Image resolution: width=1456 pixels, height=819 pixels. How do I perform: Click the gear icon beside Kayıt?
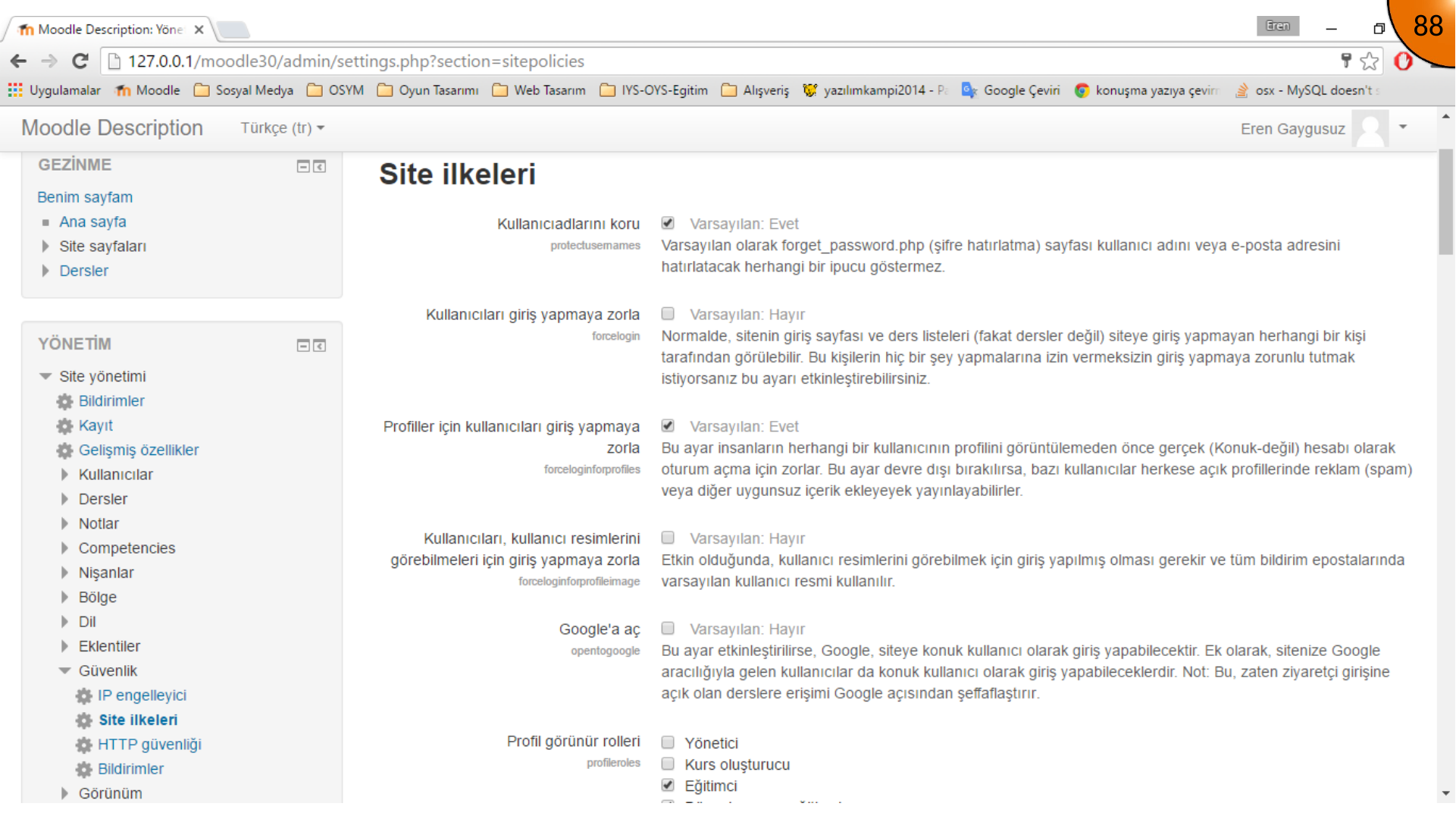(x=65, y=426)
